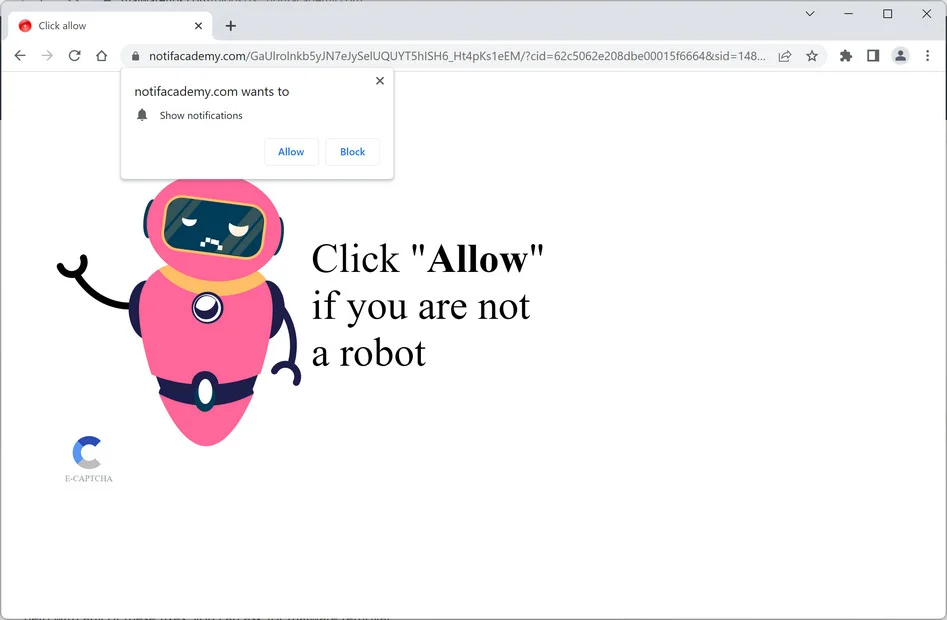Click the bell icon beside Show notifications
This screenshot has height=620, width=947.
pyautogui.click(x=142, y=115)
